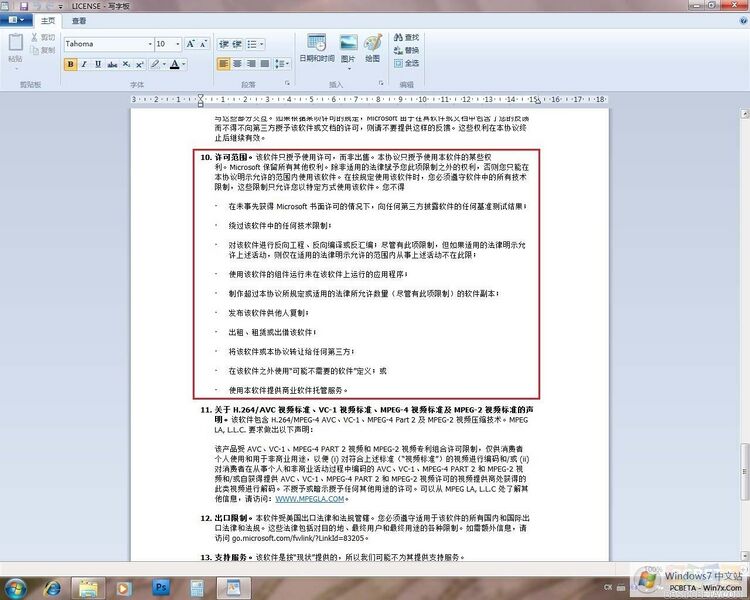Click the 替换 replace button
Viewport: 750px width, 600px height.
406,50
